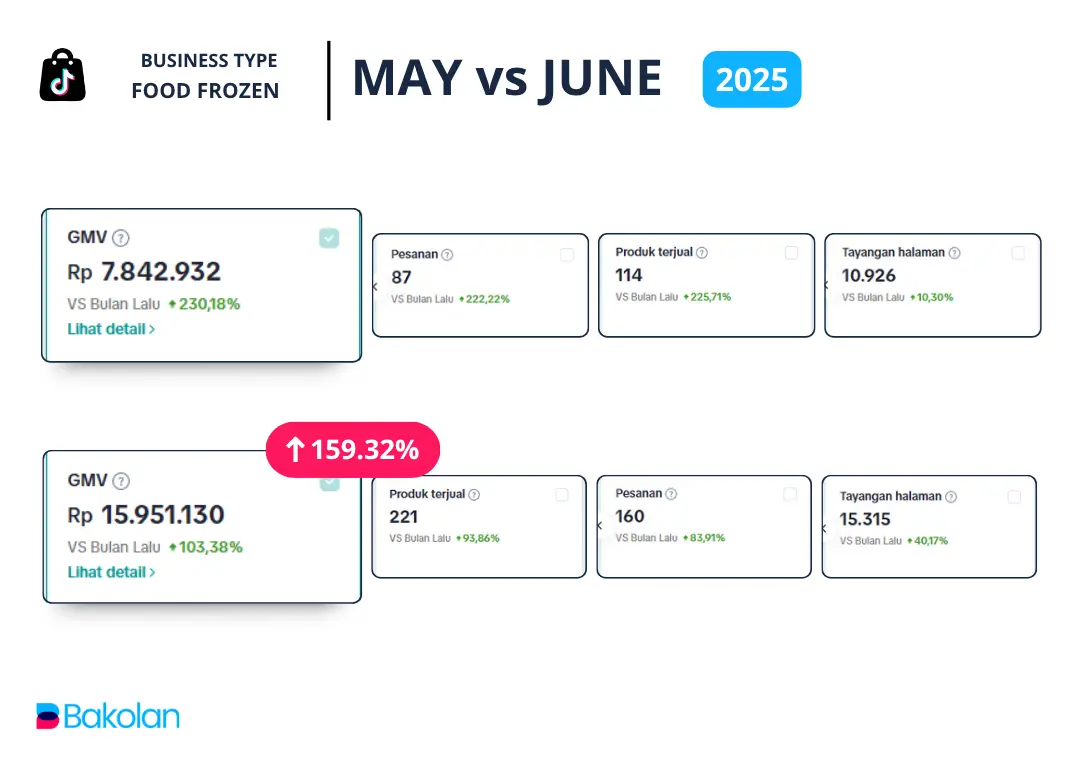Click the TikTok Shop bag icon
This screenshot has width=1077, height=757.
(x=62, y=76)
